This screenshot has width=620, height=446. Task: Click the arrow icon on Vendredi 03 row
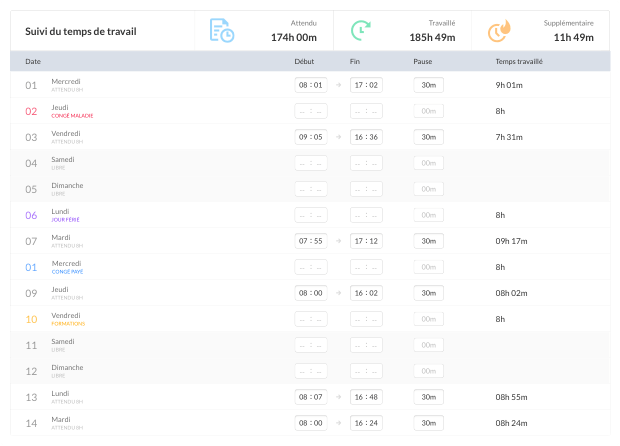point(338,137)
